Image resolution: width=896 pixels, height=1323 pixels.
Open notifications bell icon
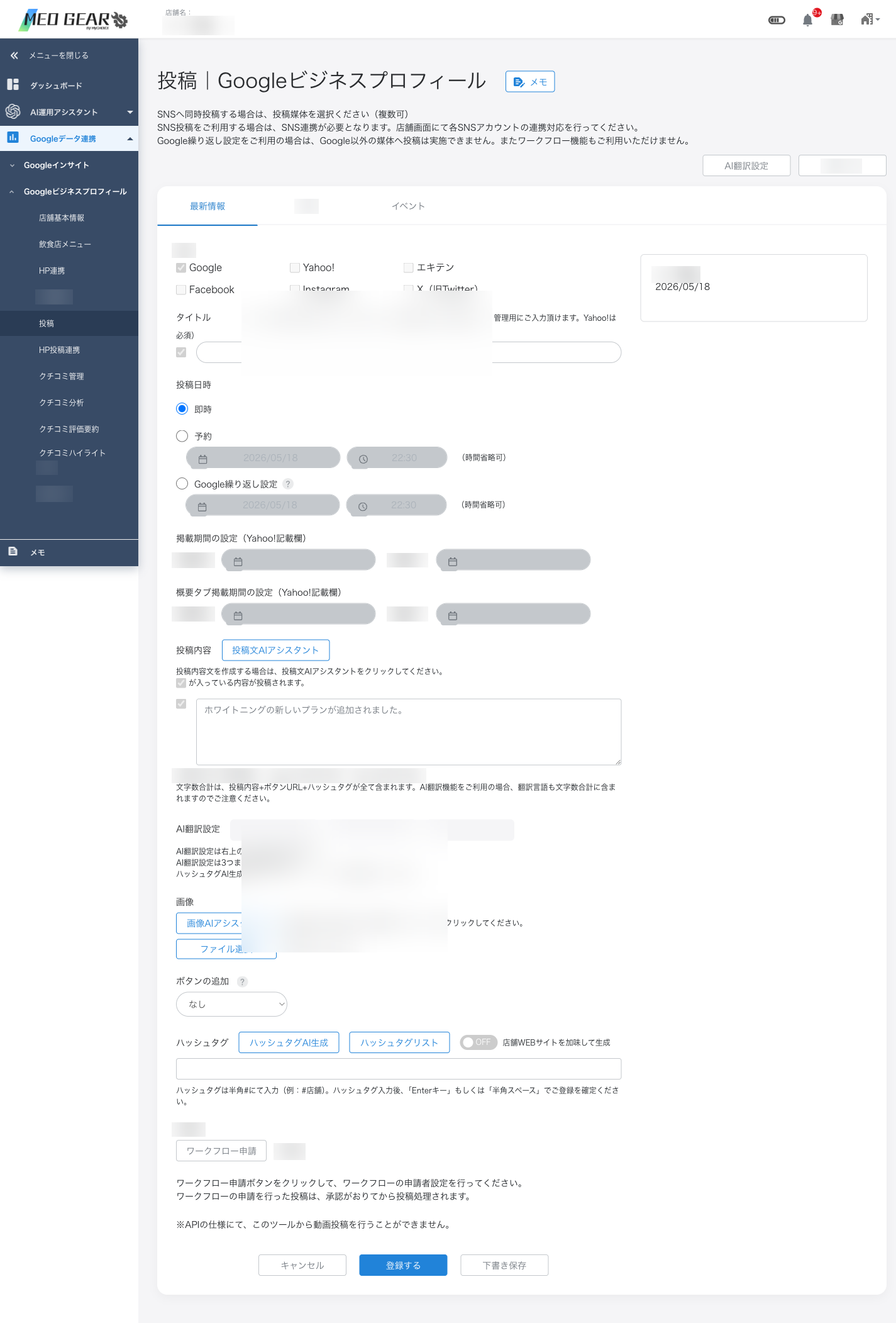807,20
